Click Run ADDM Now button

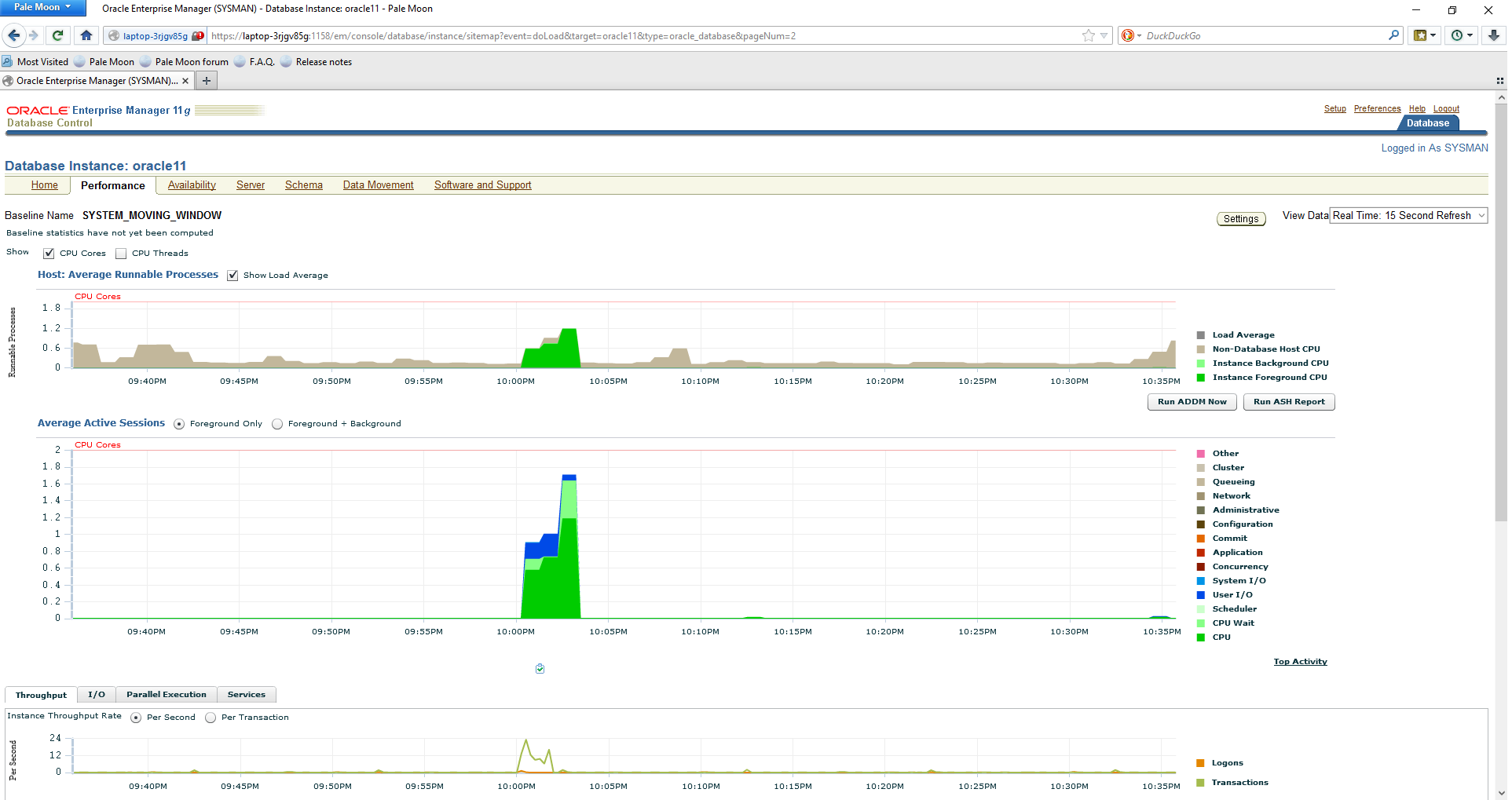pyautogui.click(x=1192, y=402)
